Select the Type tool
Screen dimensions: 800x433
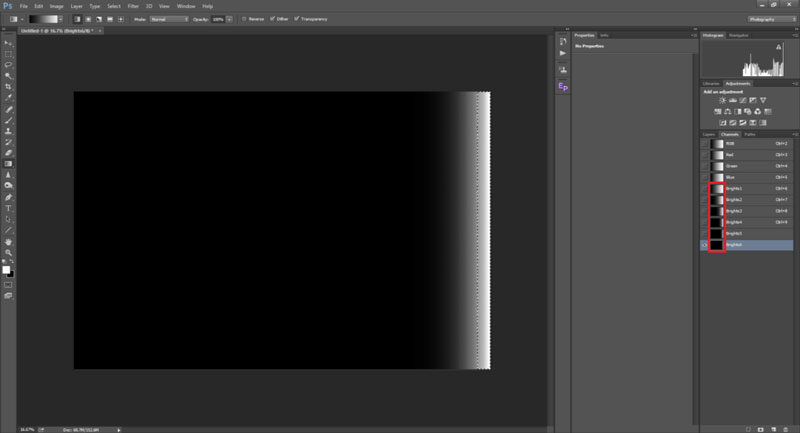point(9,208)
